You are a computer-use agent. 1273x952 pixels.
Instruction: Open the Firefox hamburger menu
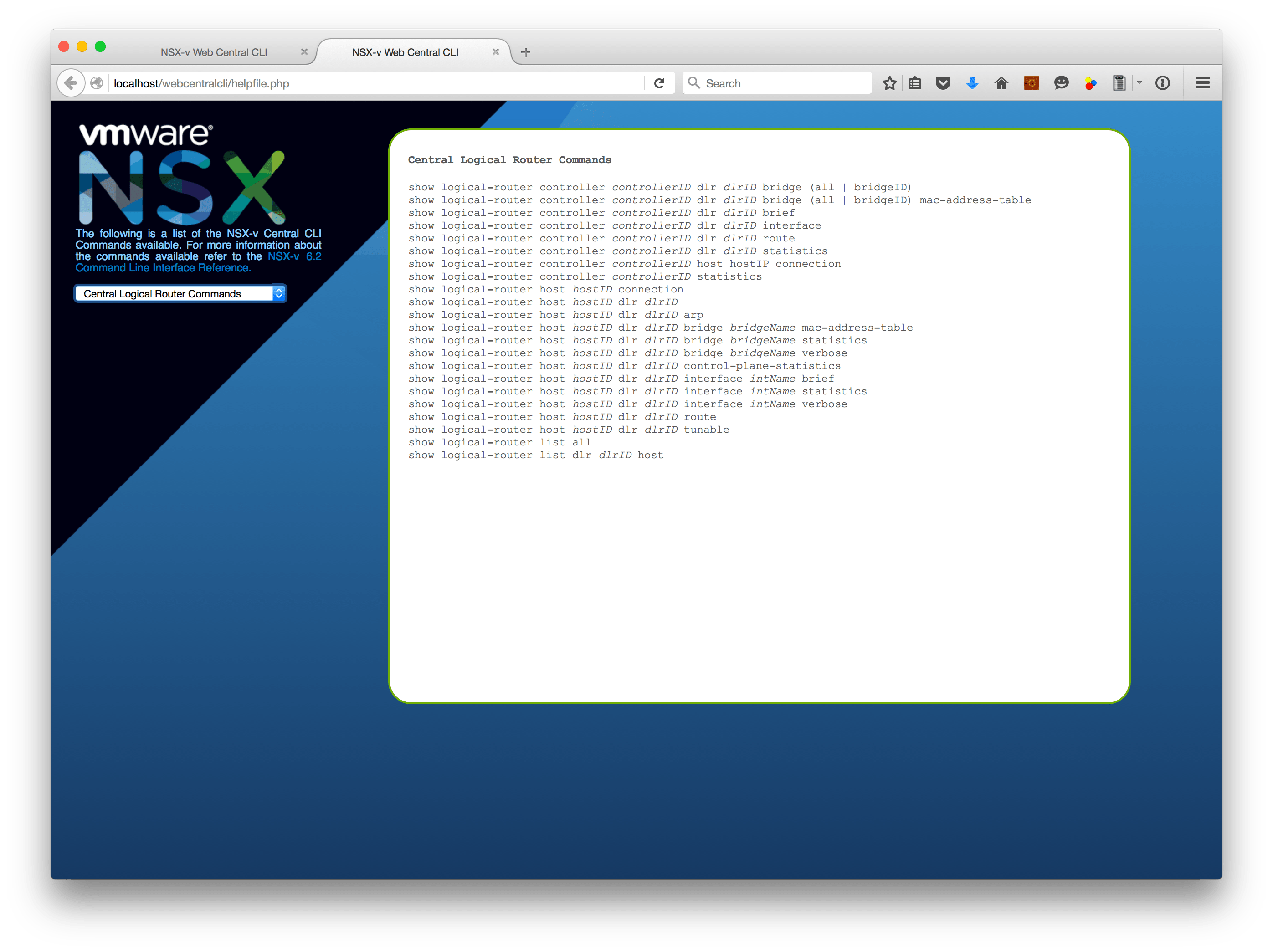(x=1202, y=83)
